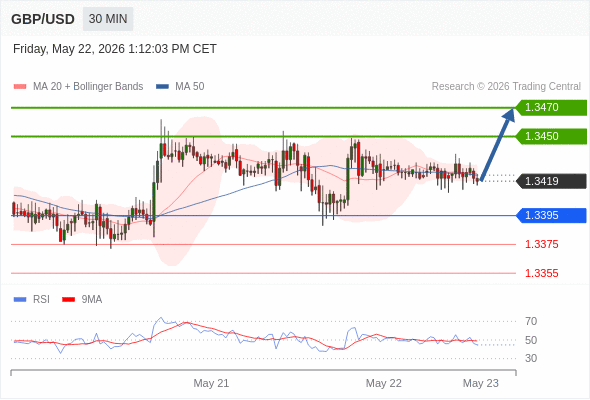This screenshot has height=400, width=590.
Task: Click the May 21 date axis label
Action: pyautogui.click(x=211, y=383)
